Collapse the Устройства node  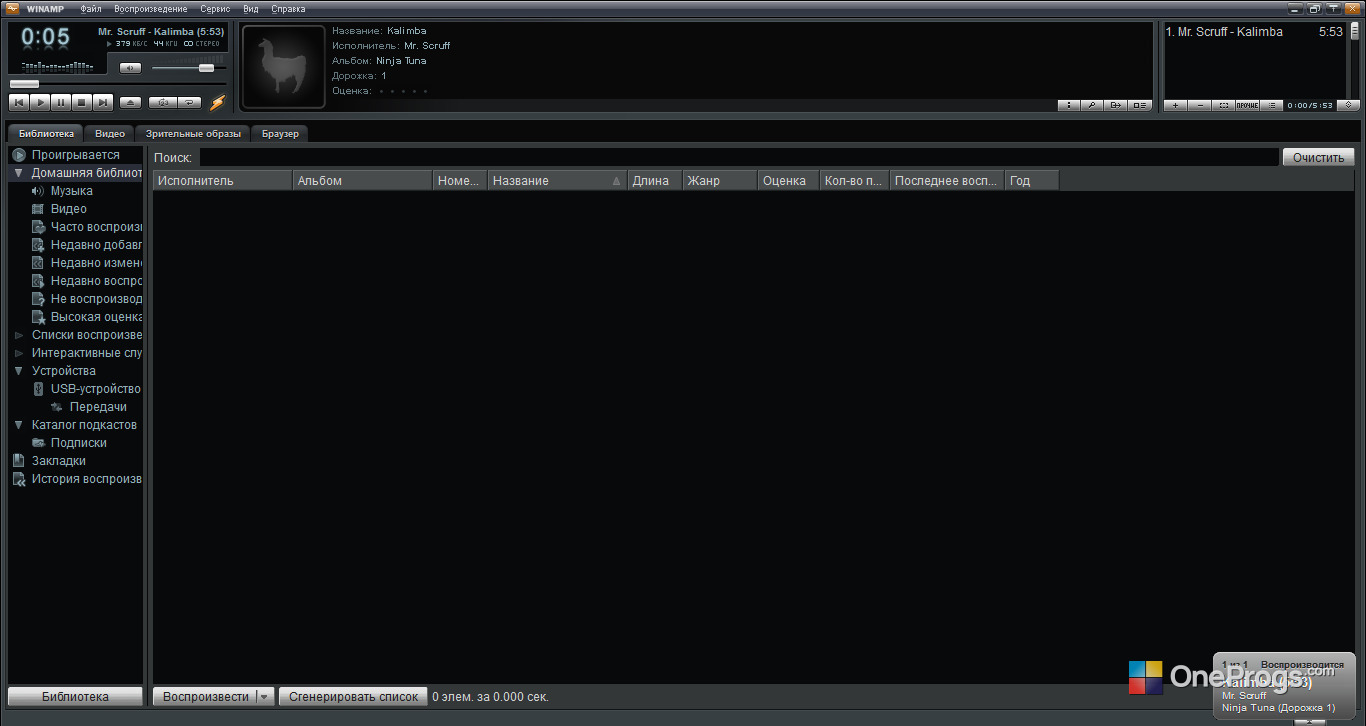coord(19,371)
